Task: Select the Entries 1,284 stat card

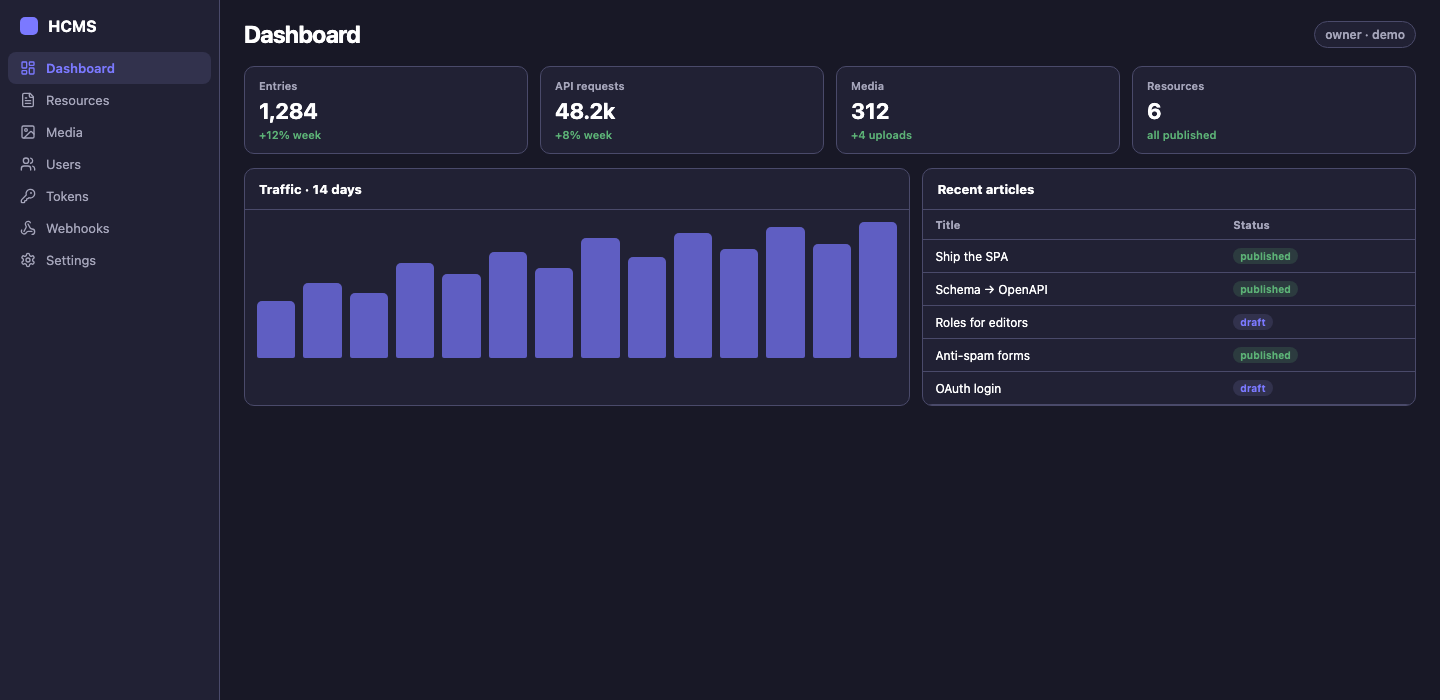Action: (x=386, y=110)
